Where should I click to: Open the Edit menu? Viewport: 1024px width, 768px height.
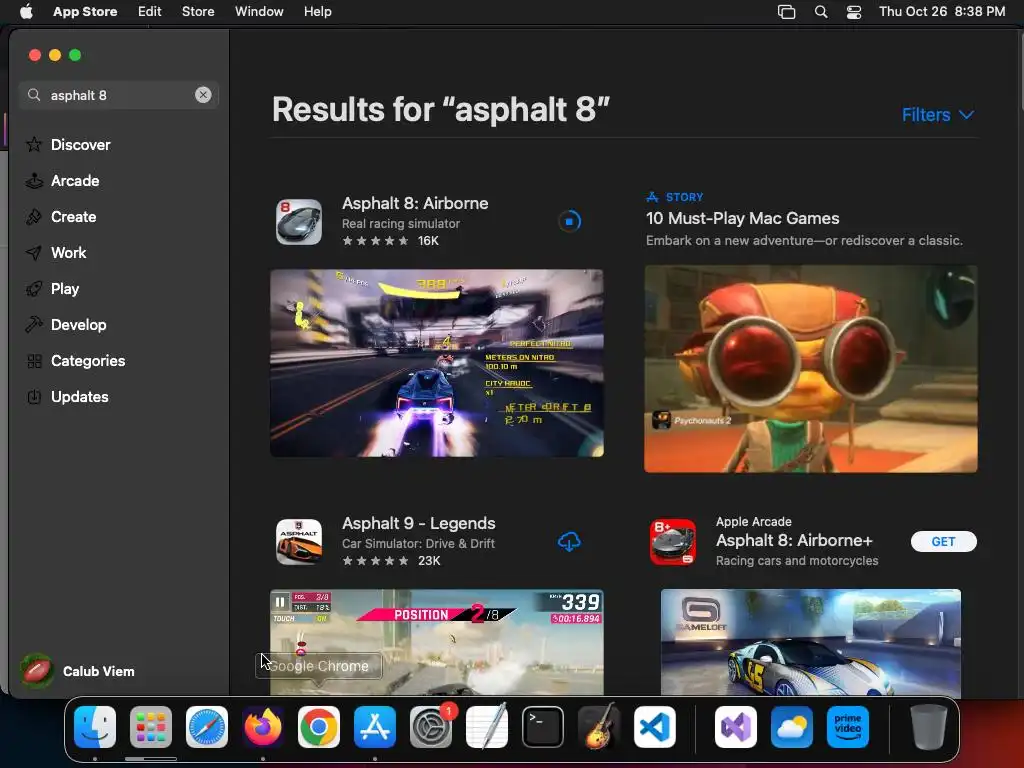[x=150, y=12]
